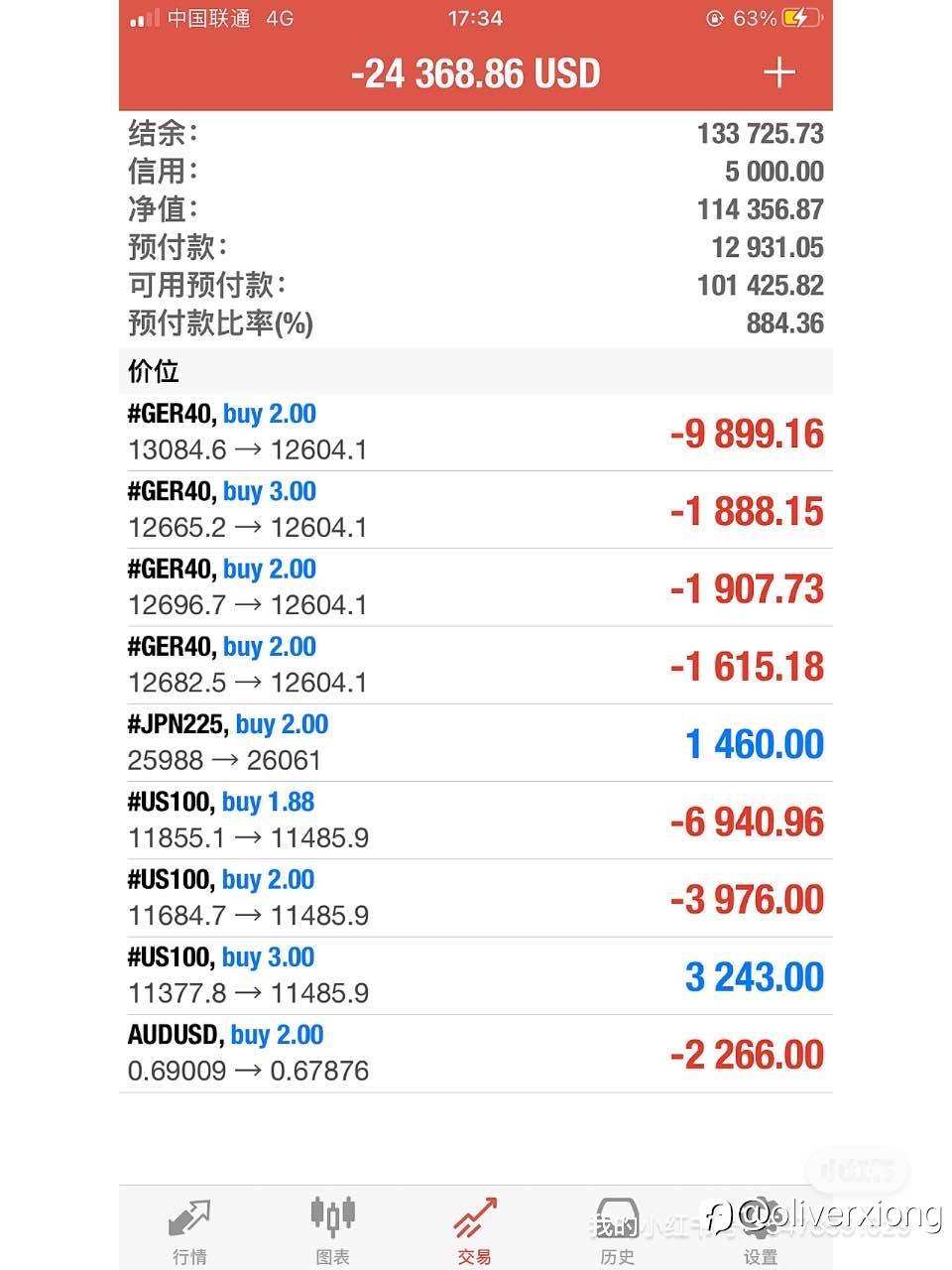Open the 设置 settings gear icon
The image size is (952, 1270).
click(x=760, y=1217)
